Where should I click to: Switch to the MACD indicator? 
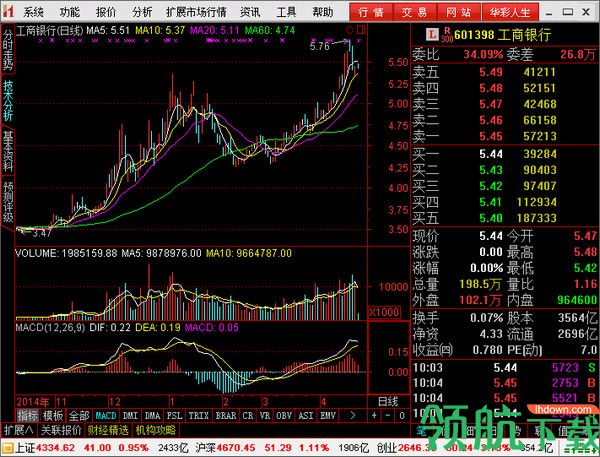106,415
